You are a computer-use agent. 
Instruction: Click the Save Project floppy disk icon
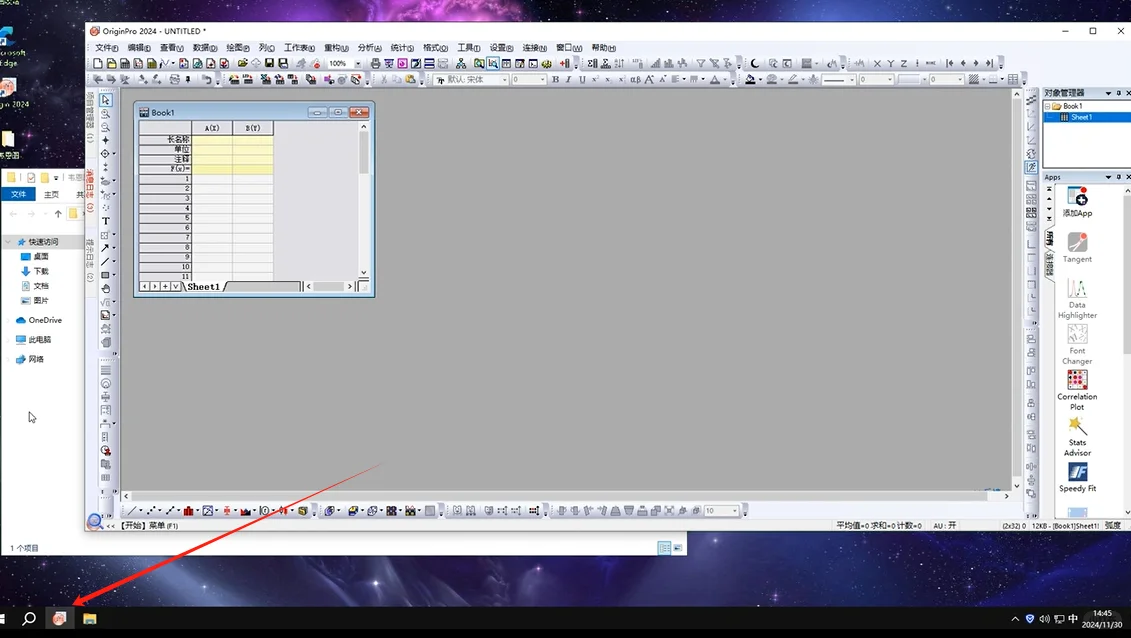[269, 63]
